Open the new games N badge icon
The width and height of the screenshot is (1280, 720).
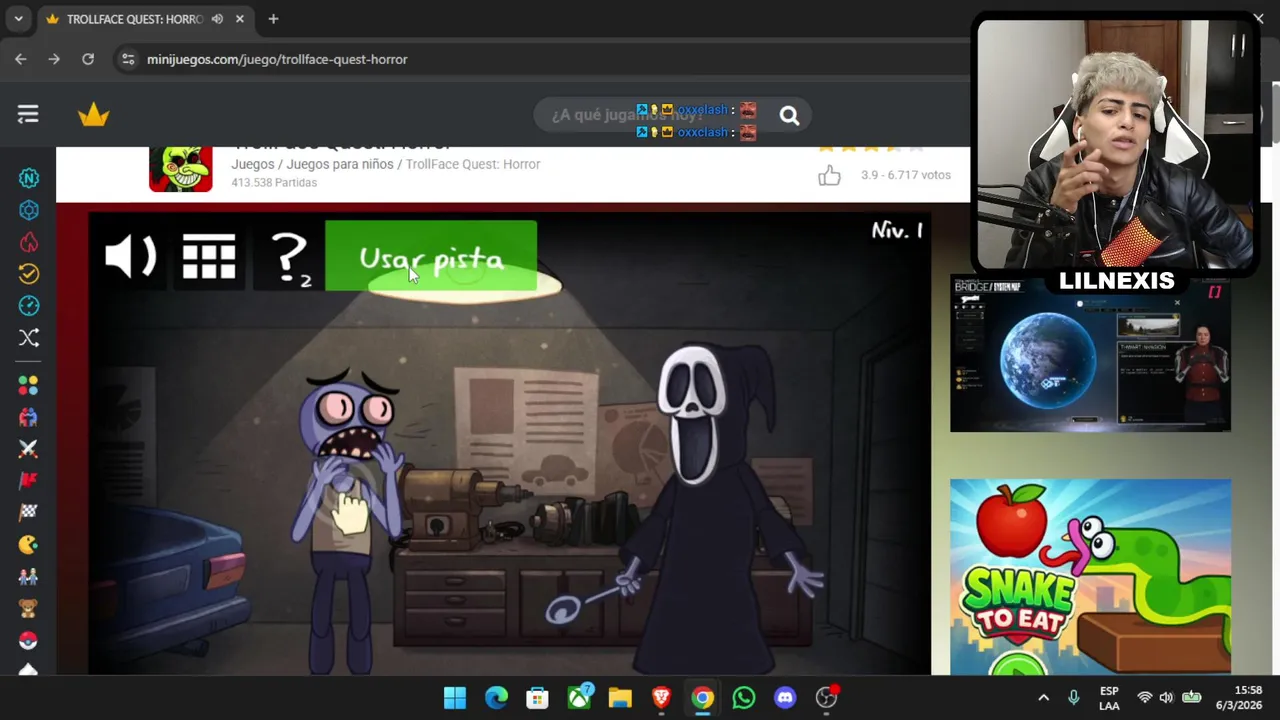click(x=29, y=178)
